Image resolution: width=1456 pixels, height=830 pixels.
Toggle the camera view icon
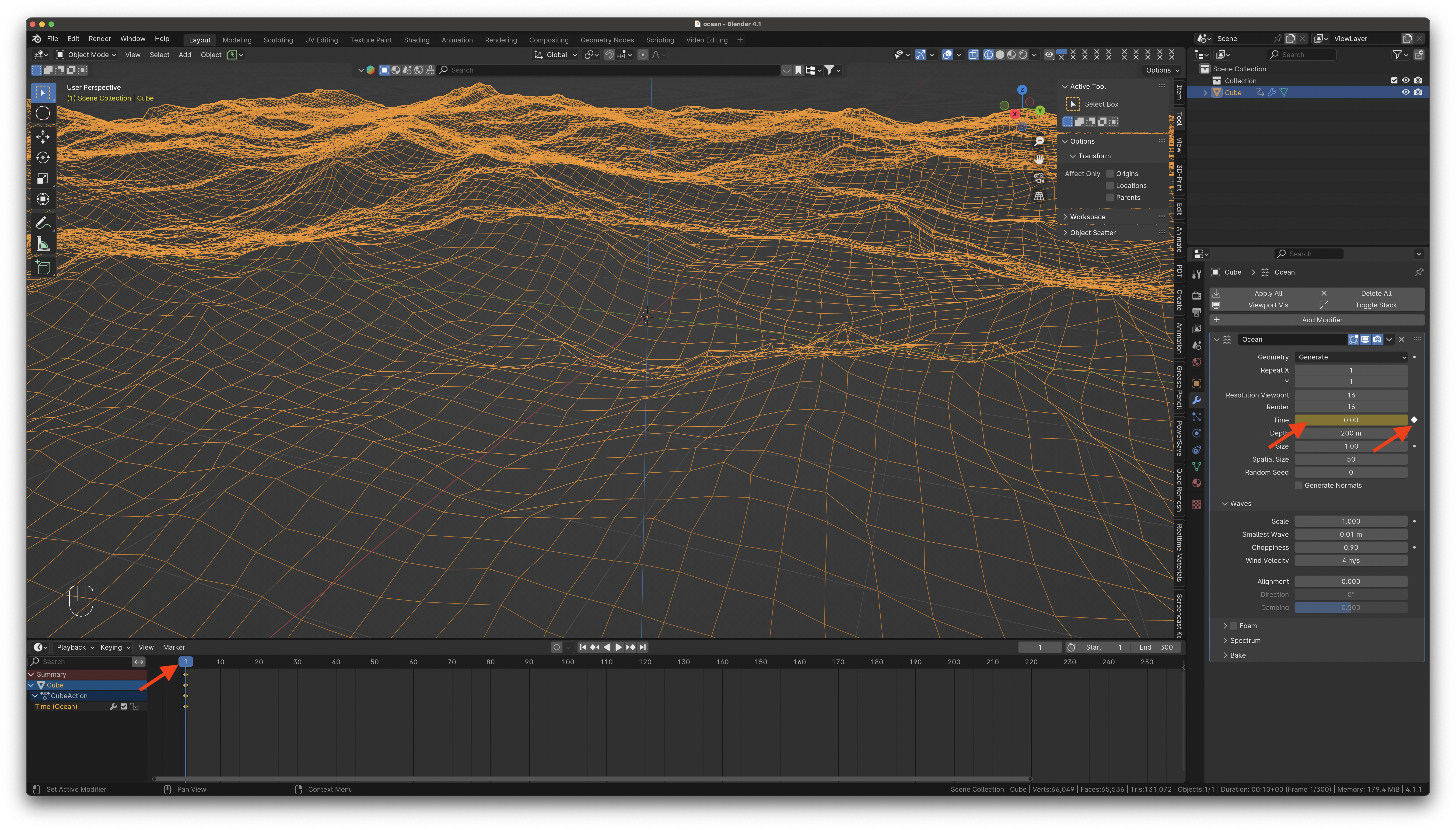coord(1039,178)
